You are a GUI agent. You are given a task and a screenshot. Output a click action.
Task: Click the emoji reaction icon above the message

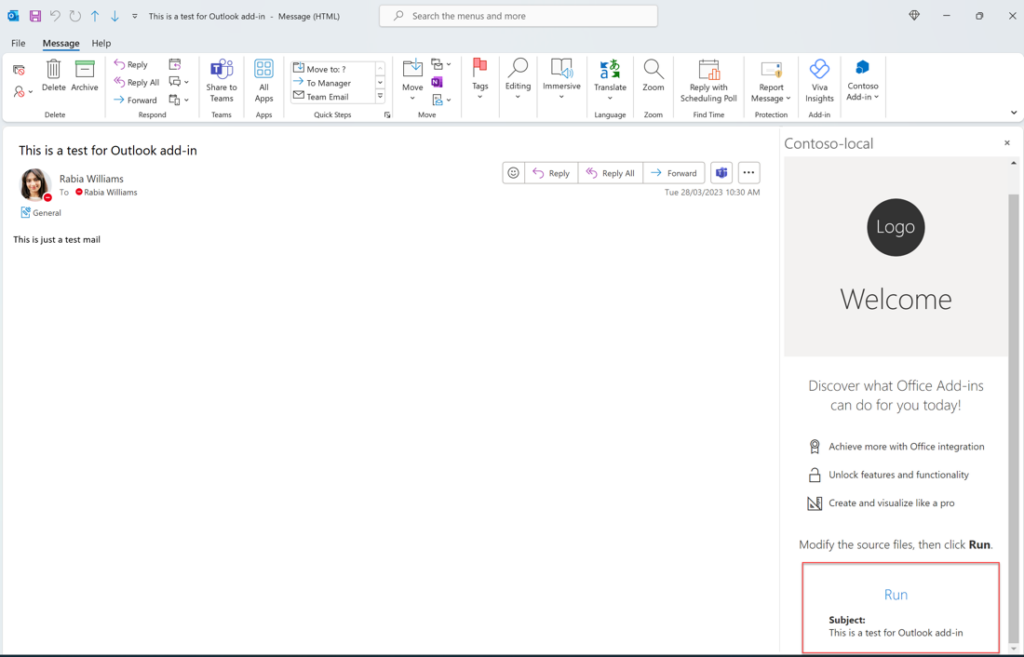point(513,172)
